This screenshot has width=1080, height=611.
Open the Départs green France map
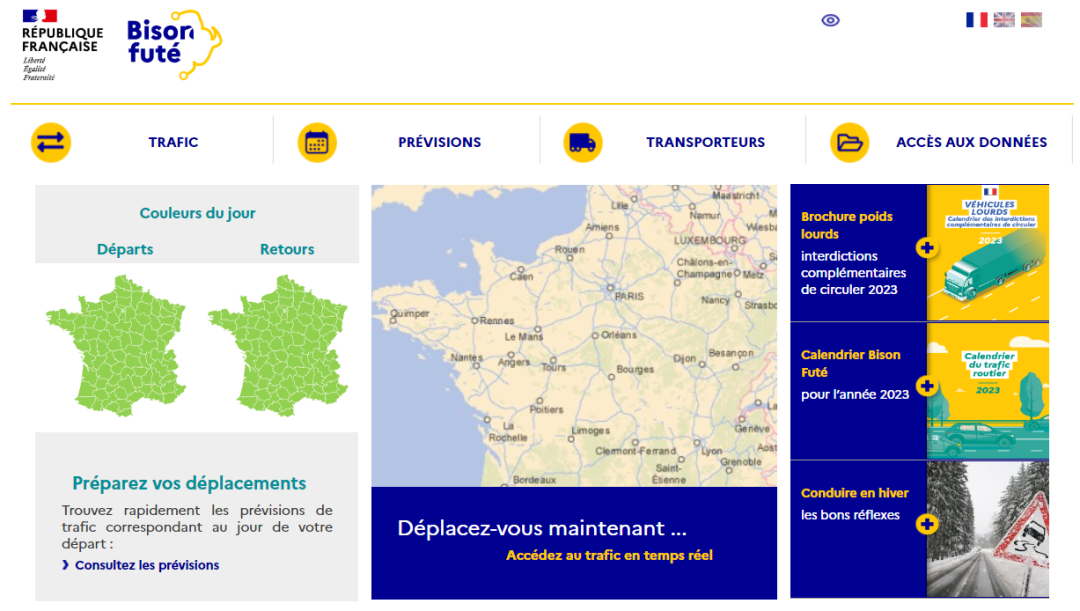click(116, 346)
